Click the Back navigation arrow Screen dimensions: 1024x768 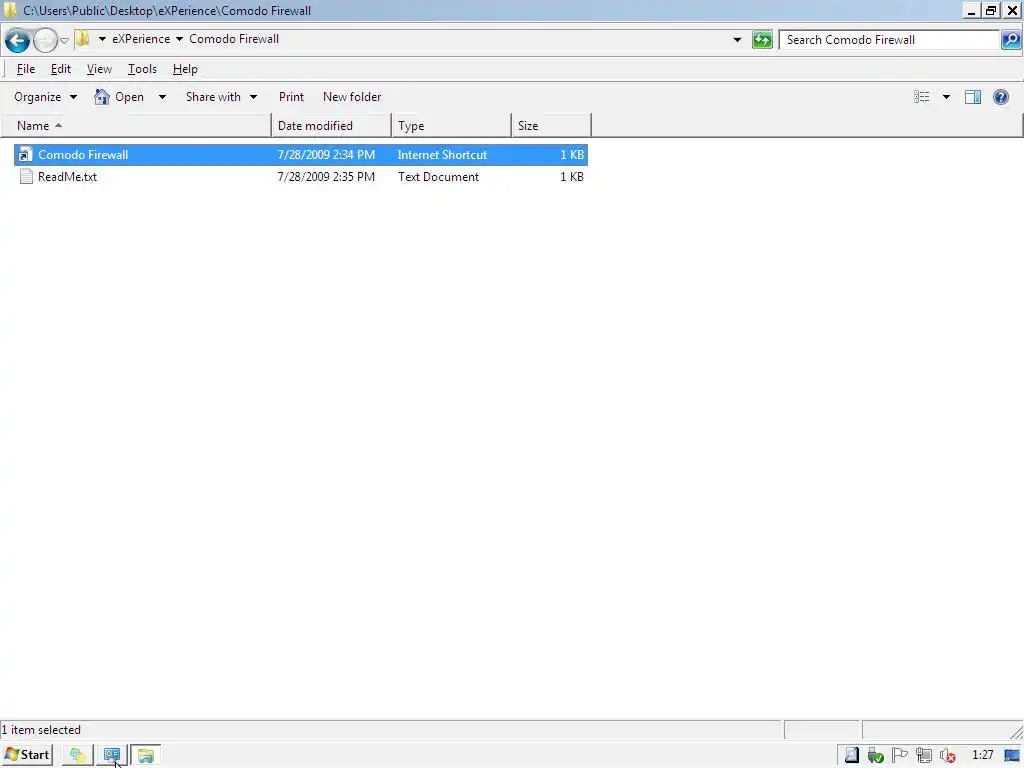18,40
